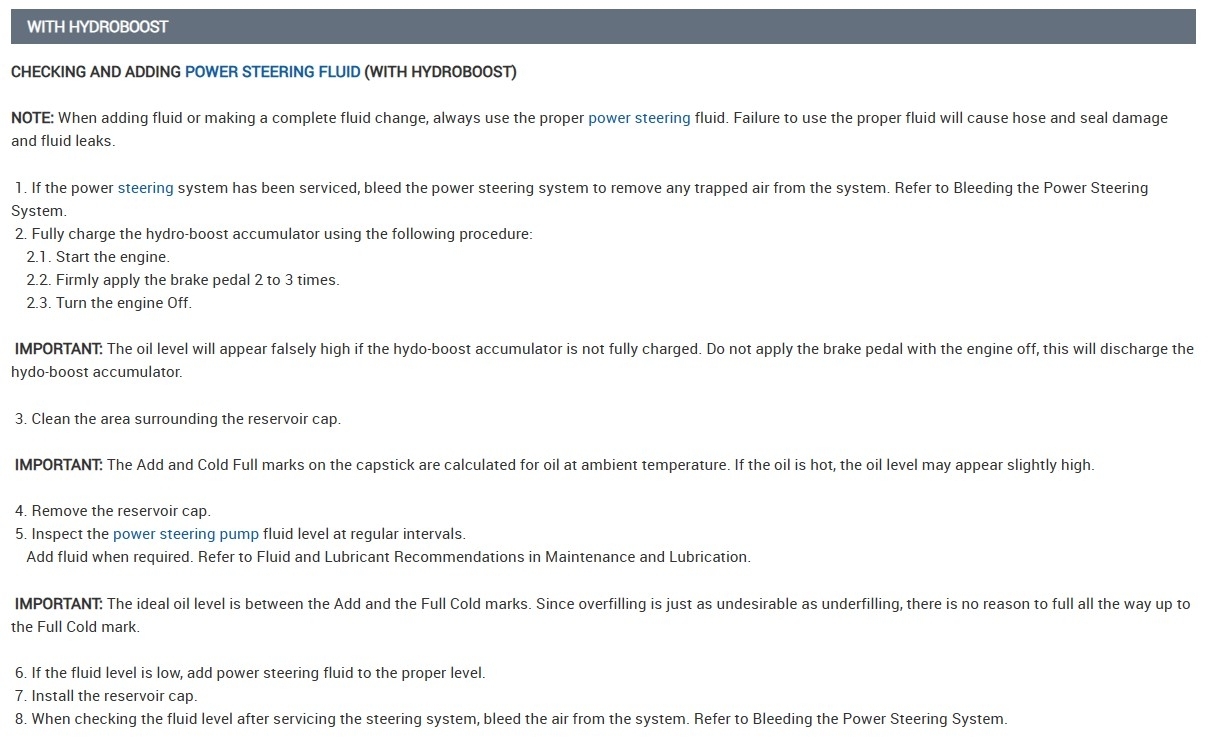Open the POWER STEERING FLUID heading link
This screenshot has height=748, width=1209.
pos(272,72)
